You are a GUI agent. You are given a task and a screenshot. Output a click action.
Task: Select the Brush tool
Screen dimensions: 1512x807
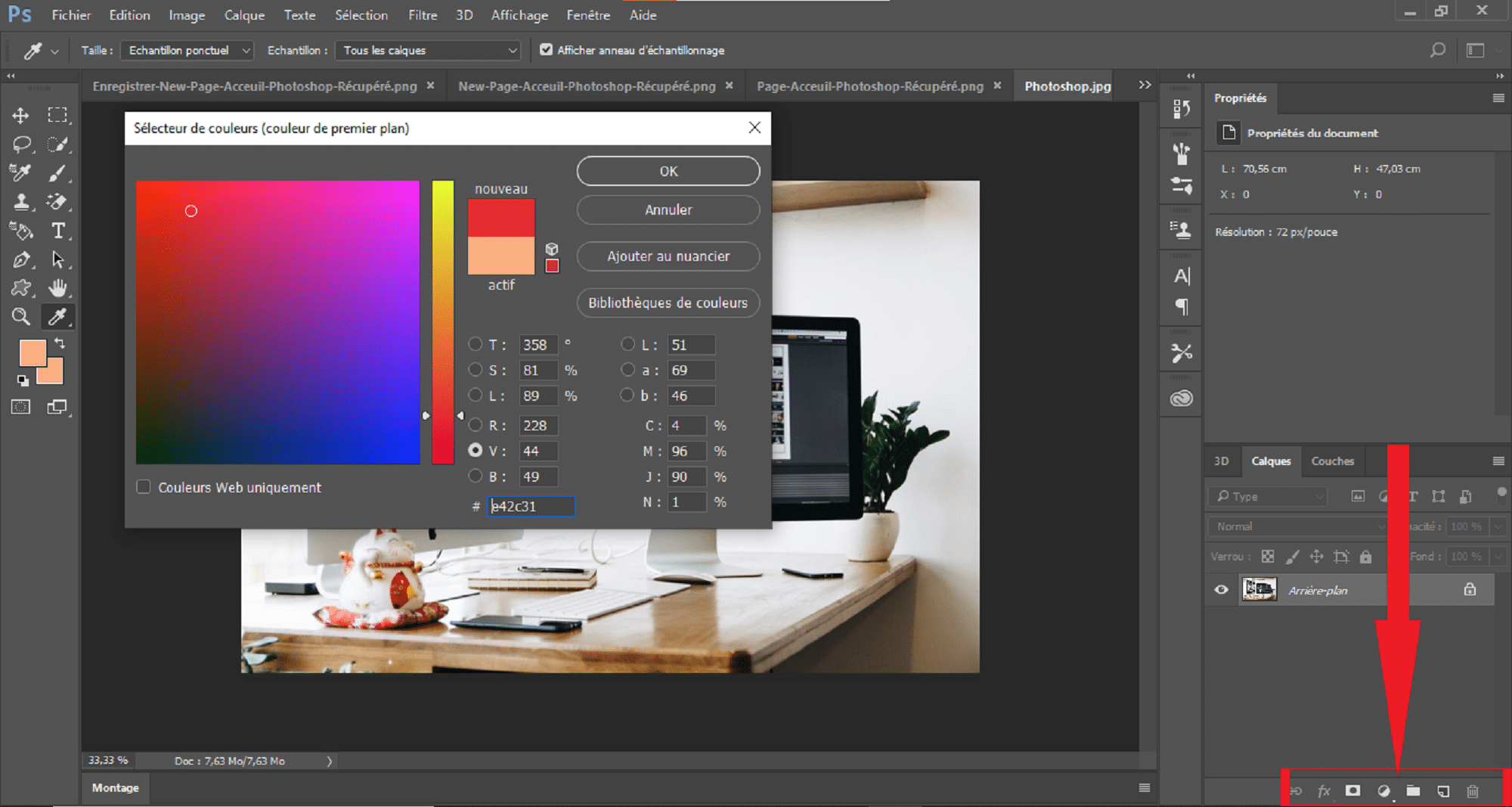coord(57,173)
